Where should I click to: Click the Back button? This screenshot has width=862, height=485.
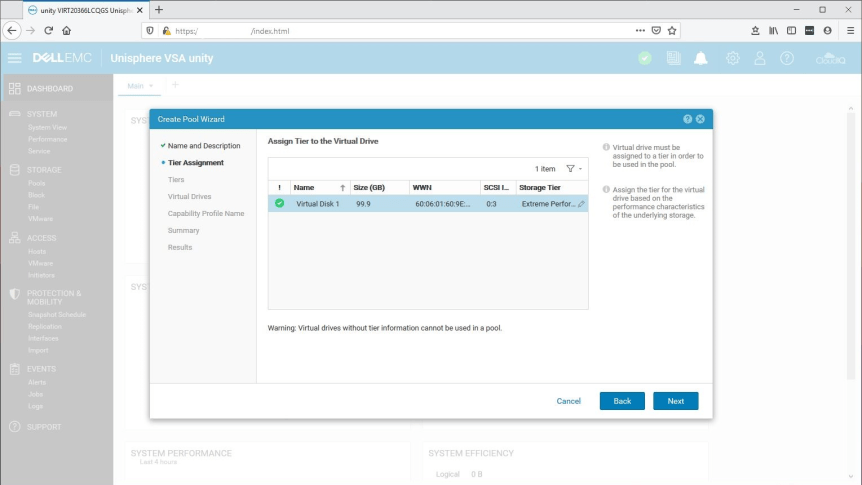tap(622, 401)
